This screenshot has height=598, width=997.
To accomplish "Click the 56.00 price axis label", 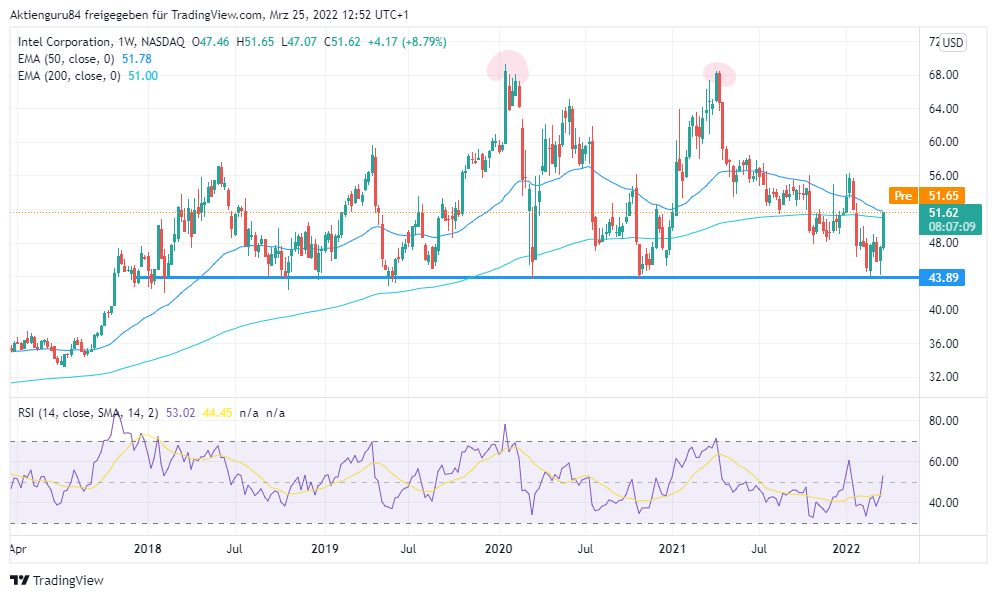I will [944, 176].
